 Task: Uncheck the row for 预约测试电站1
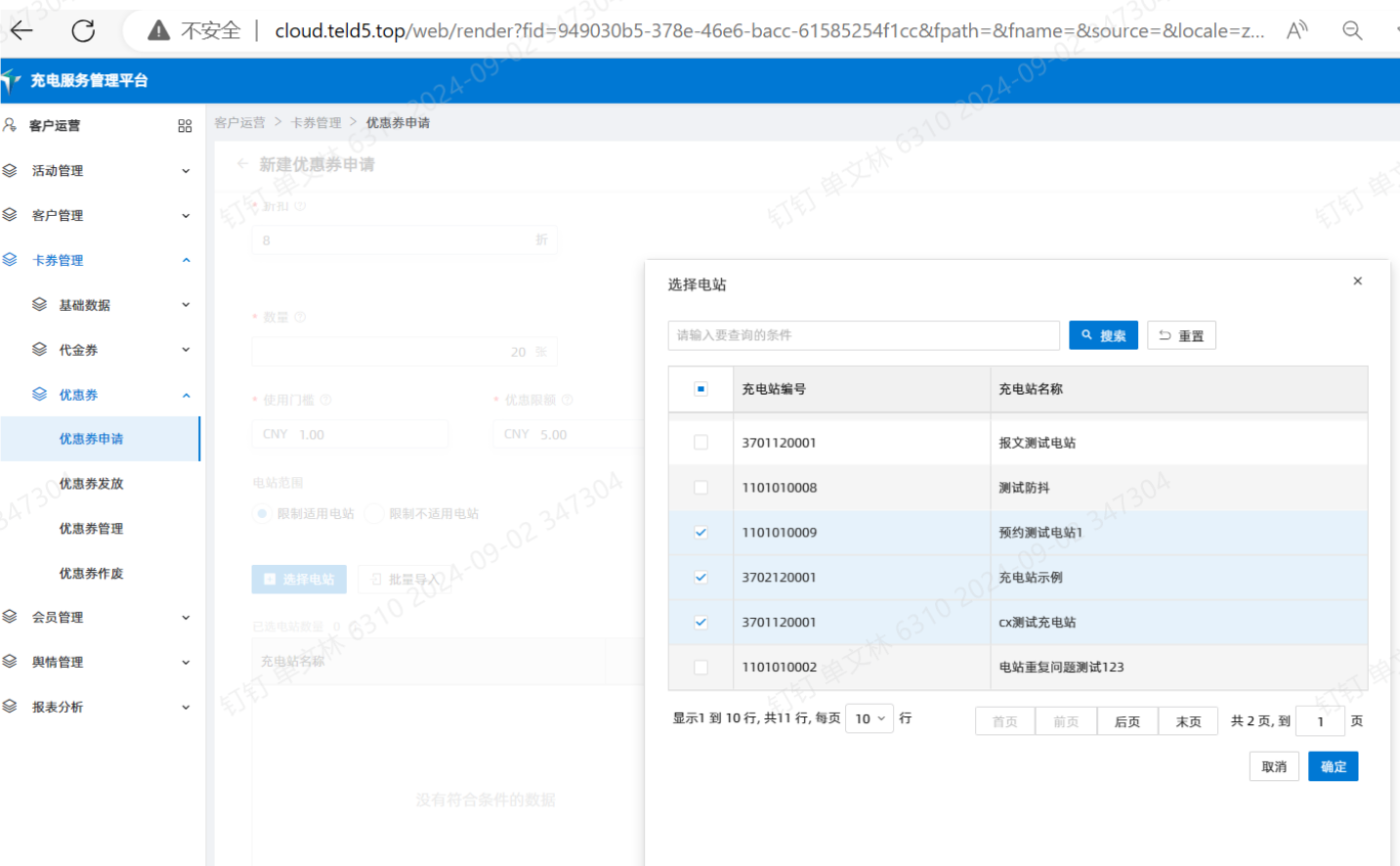tap(700, 533)
